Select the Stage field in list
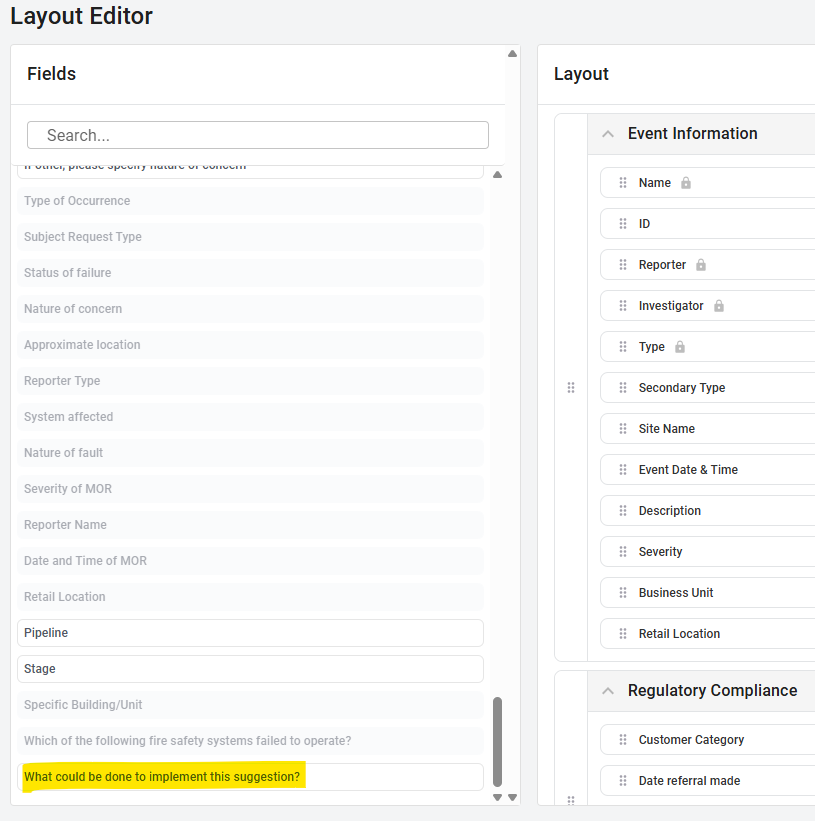The image size is (815, 821). tap(250, 669)
